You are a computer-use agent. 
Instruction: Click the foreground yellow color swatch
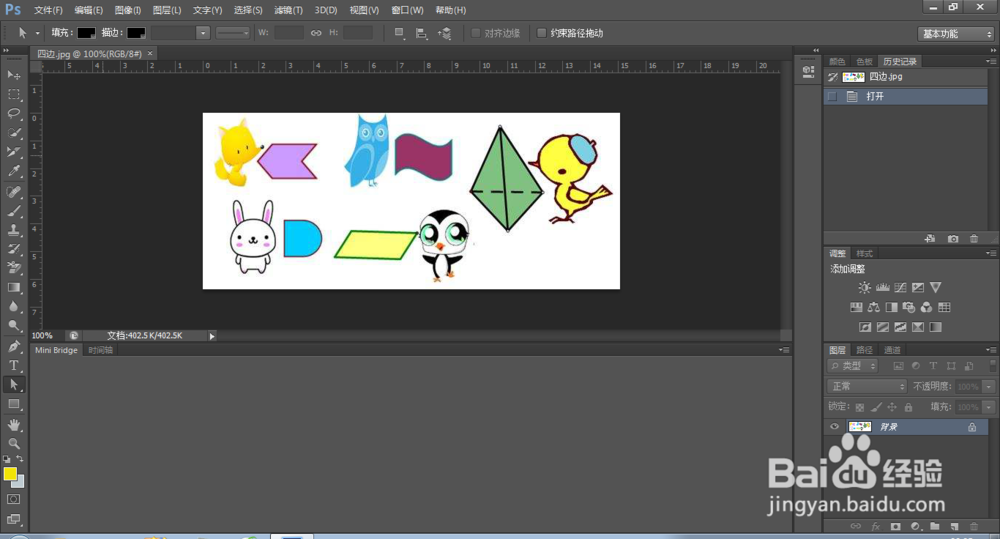(x=10, y=474)
